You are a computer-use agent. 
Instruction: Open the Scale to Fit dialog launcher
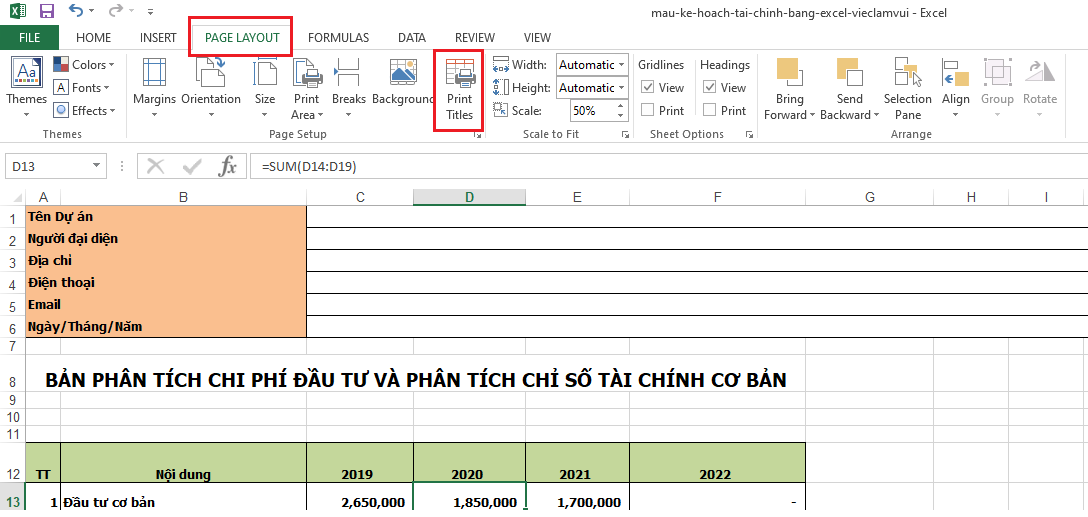pyautogui.click(x=624, y=135)
